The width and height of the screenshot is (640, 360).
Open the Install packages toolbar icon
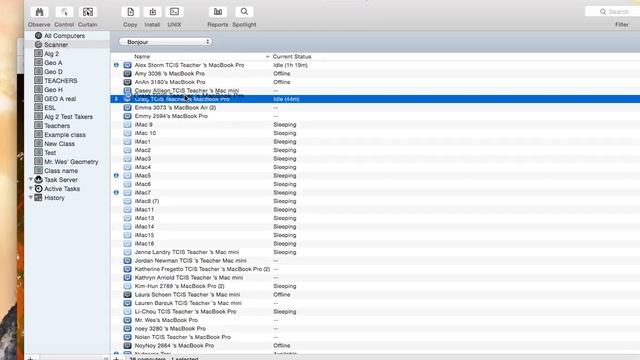[152, 12]
